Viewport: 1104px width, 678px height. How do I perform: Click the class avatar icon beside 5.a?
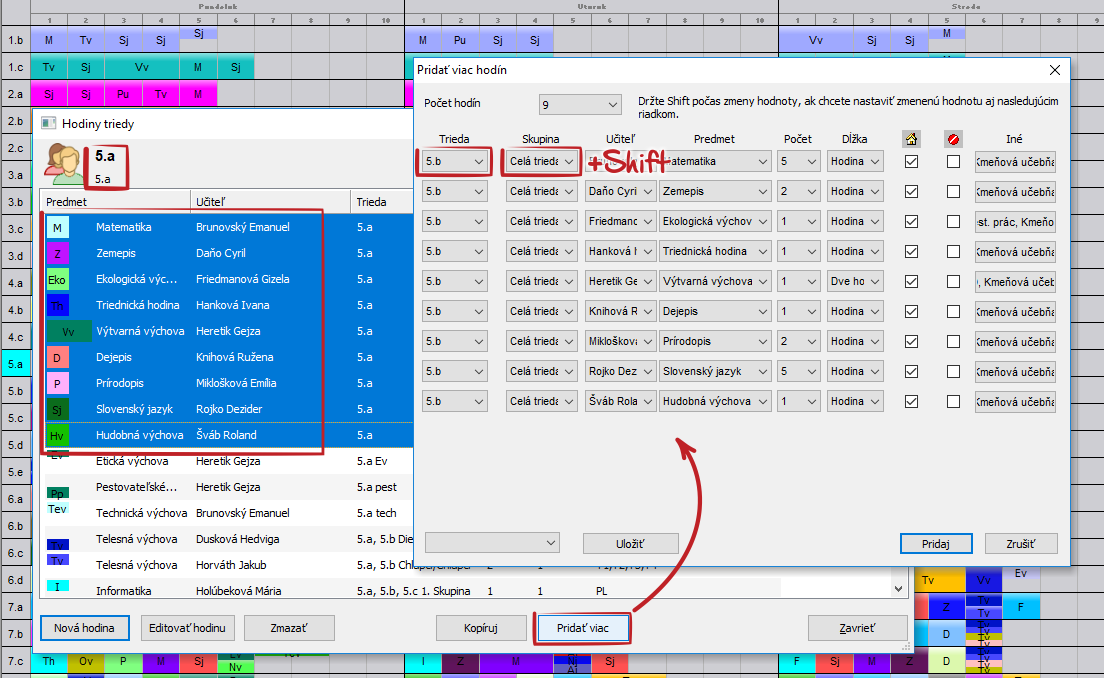[65, 164]
